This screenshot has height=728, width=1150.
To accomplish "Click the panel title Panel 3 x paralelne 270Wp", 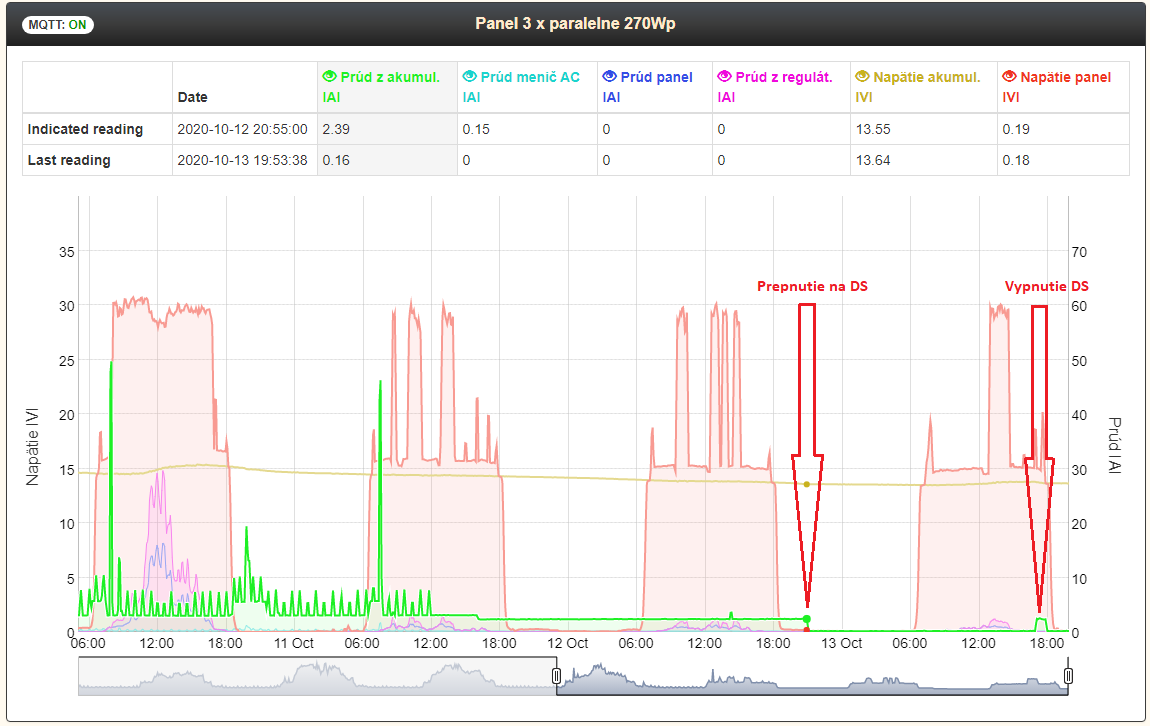I will [x=575, y=23].
